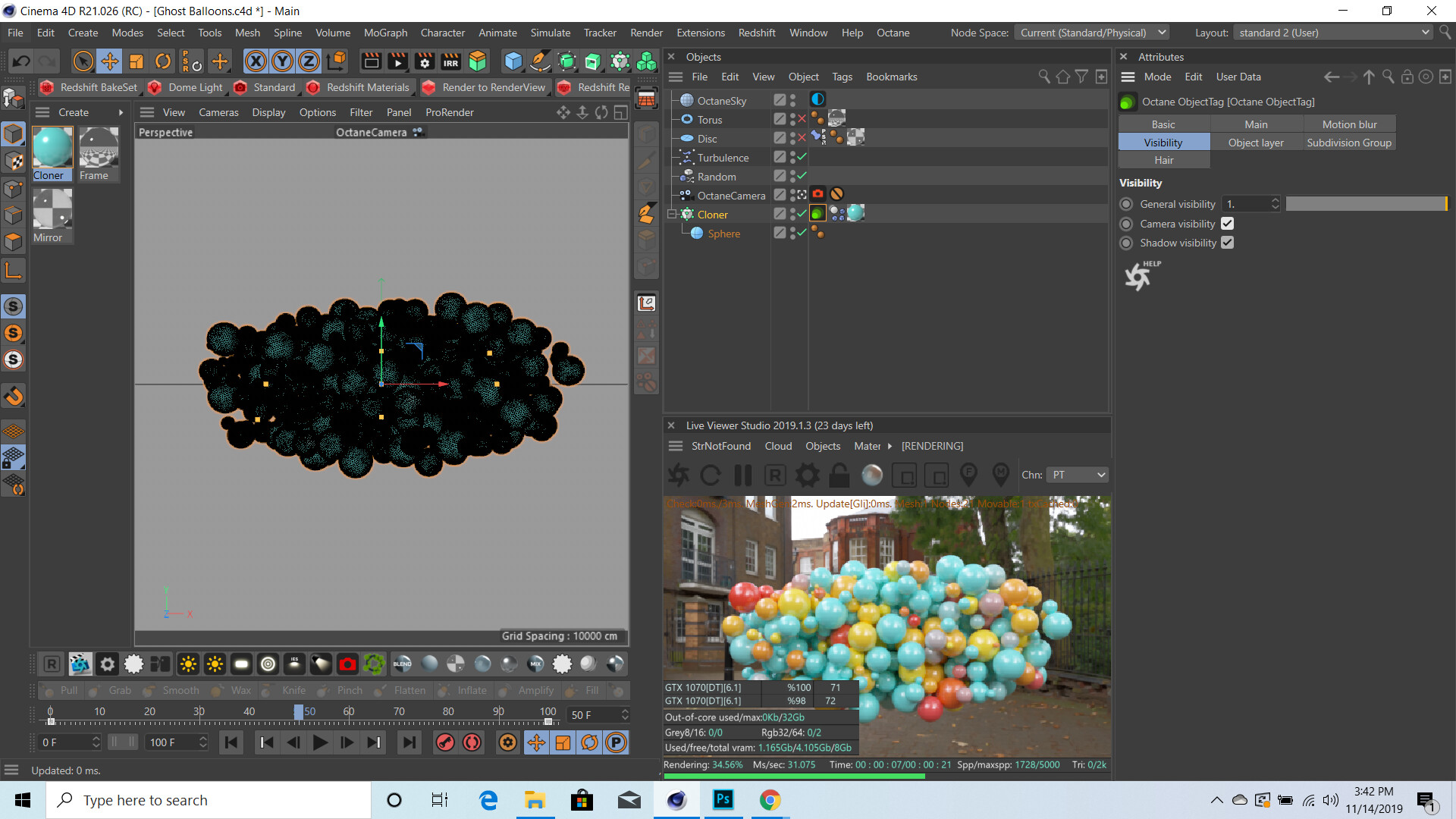Toggle Camera visibility checkbox
The height and width of the screenshot is (819, 1456).
pyautogui.click(x=1227, y=224)
